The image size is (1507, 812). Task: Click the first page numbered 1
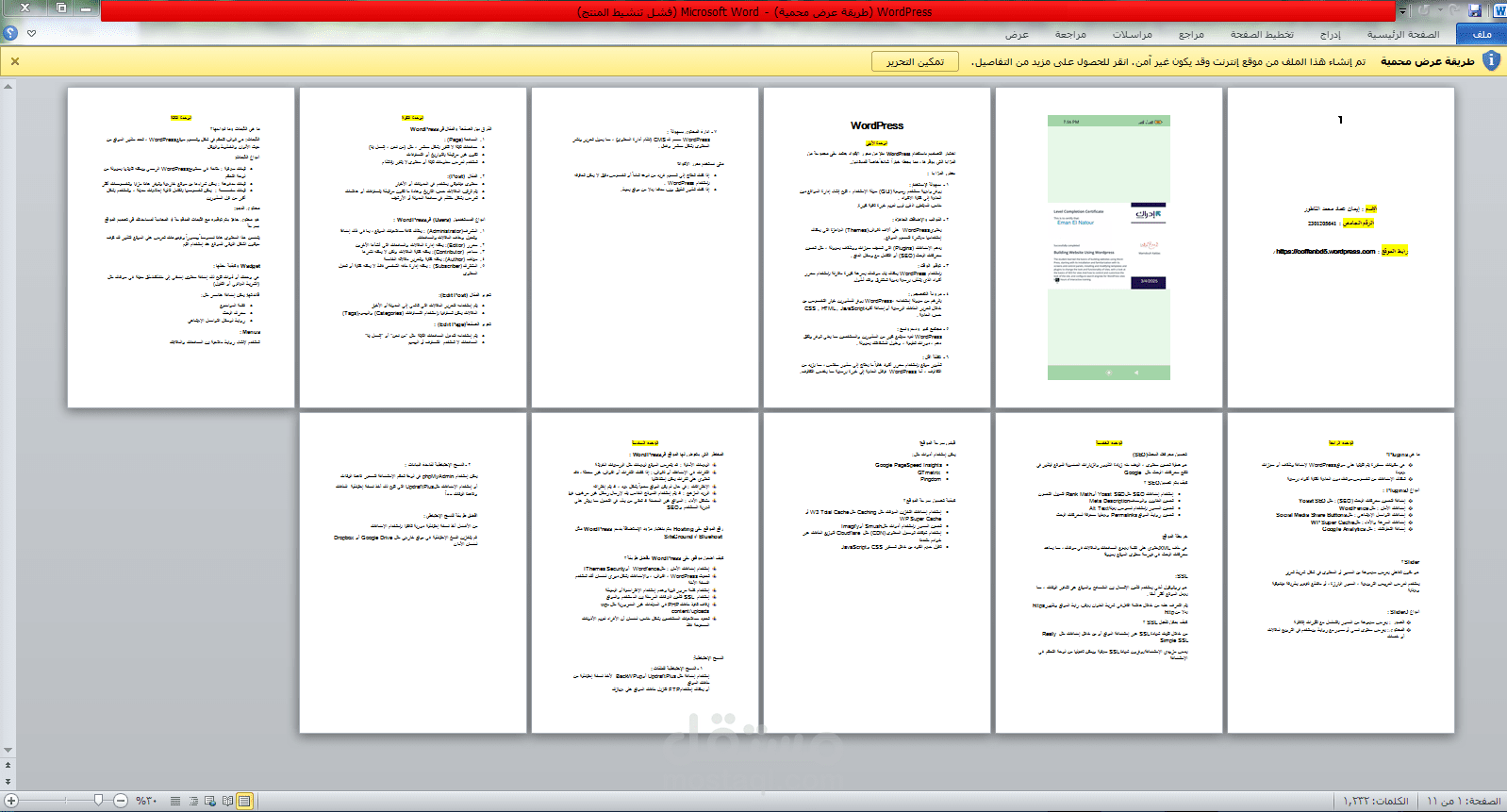(1340, 248)
